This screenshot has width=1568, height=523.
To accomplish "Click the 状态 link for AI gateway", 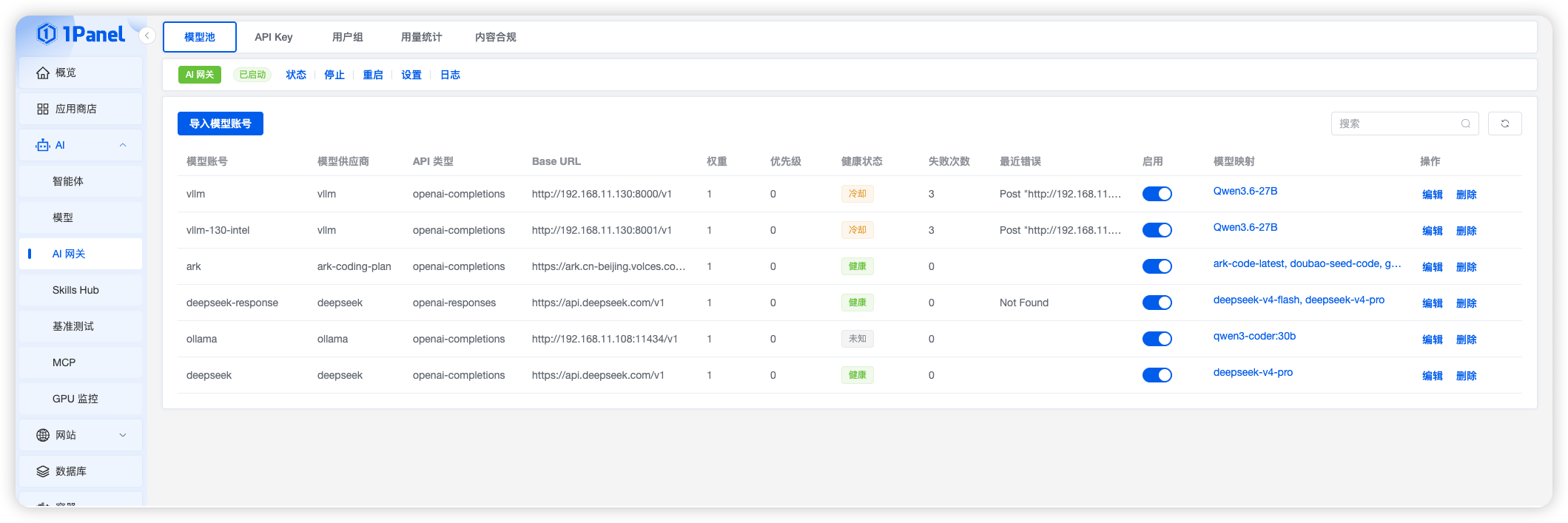I will [x=296, y=75].
